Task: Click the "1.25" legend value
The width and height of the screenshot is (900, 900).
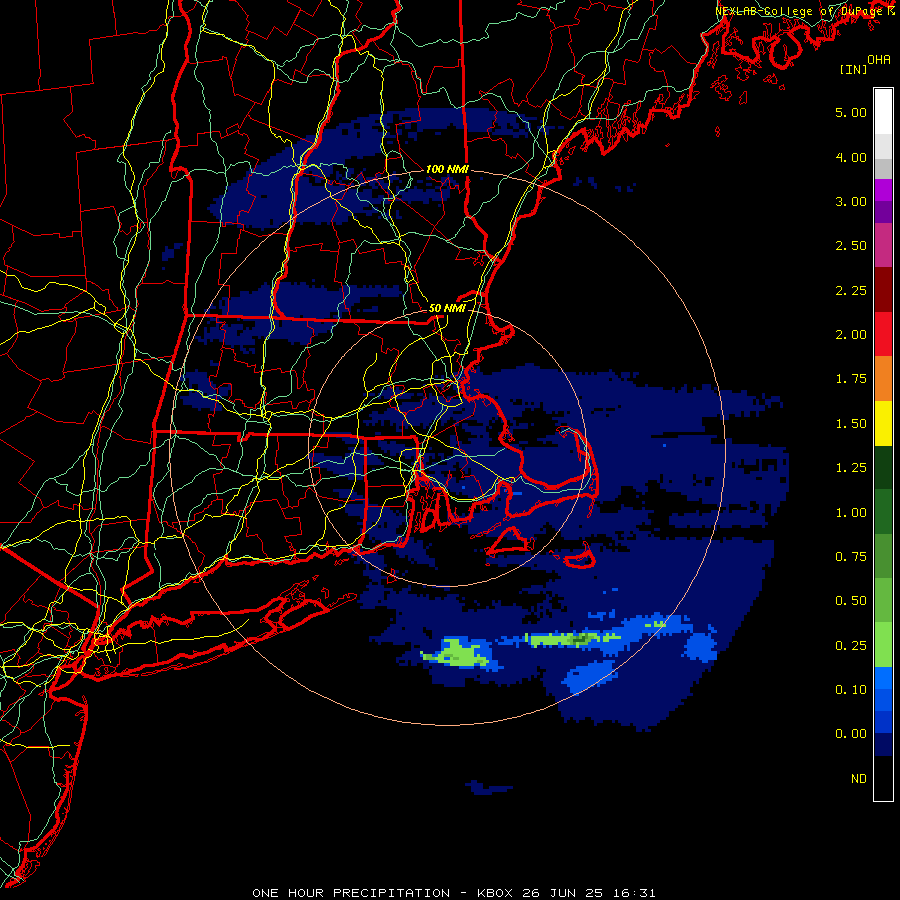Action: point(851,468)
